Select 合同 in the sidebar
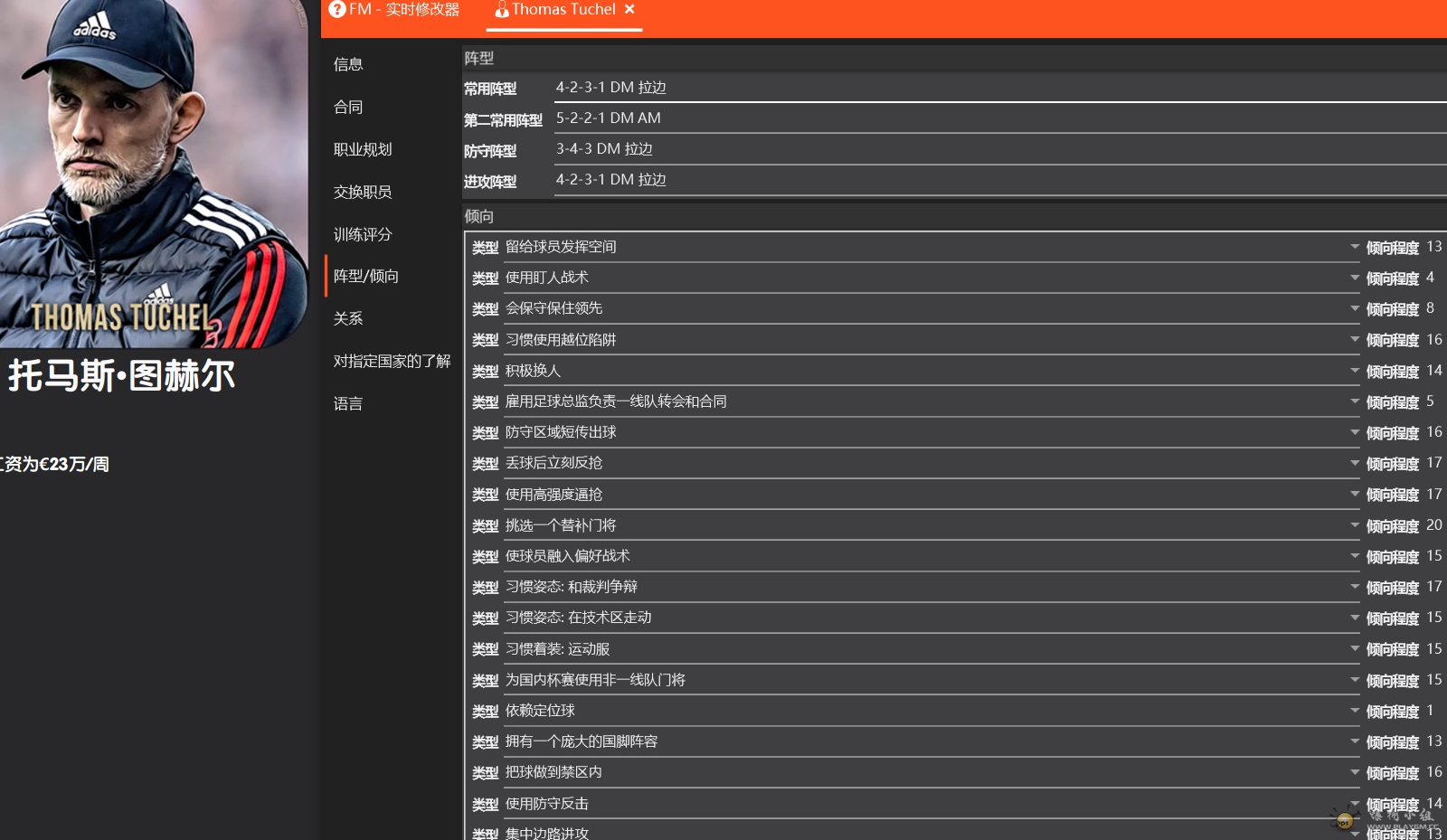1447x840 pixels. coord(348,107)
